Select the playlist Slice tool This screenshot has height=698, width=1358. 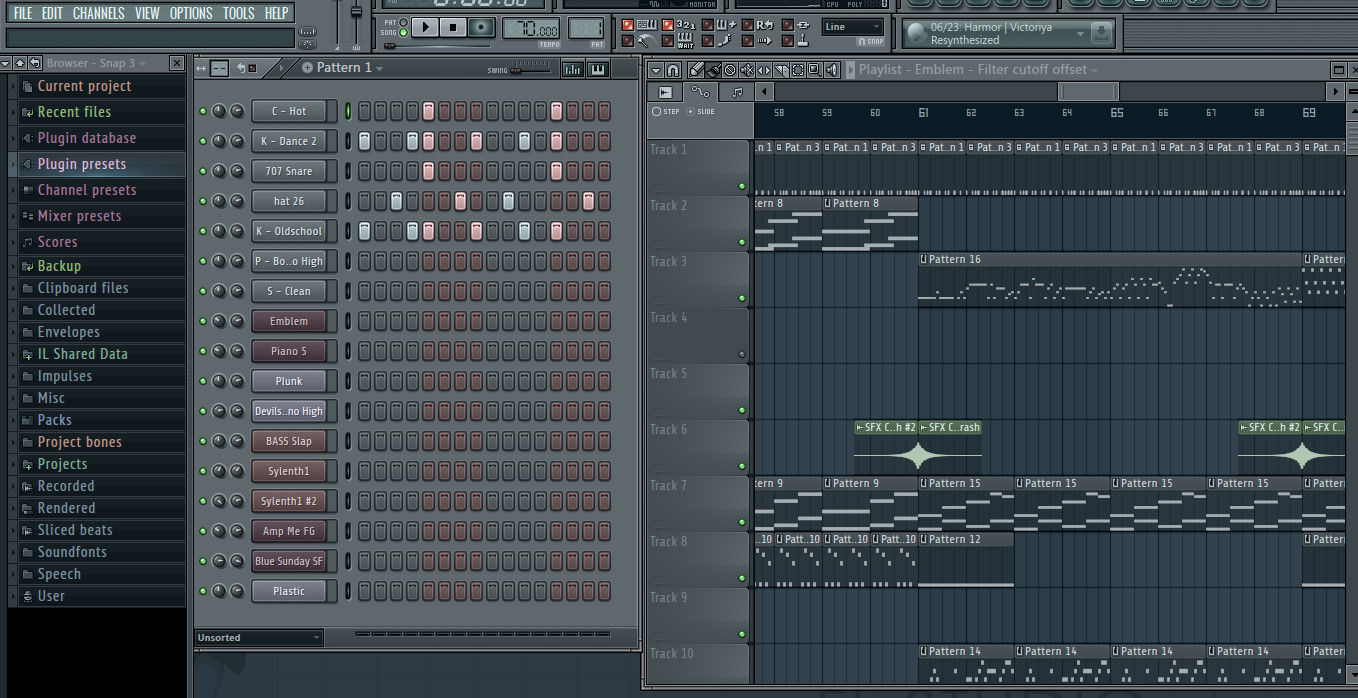coord(781,70)
